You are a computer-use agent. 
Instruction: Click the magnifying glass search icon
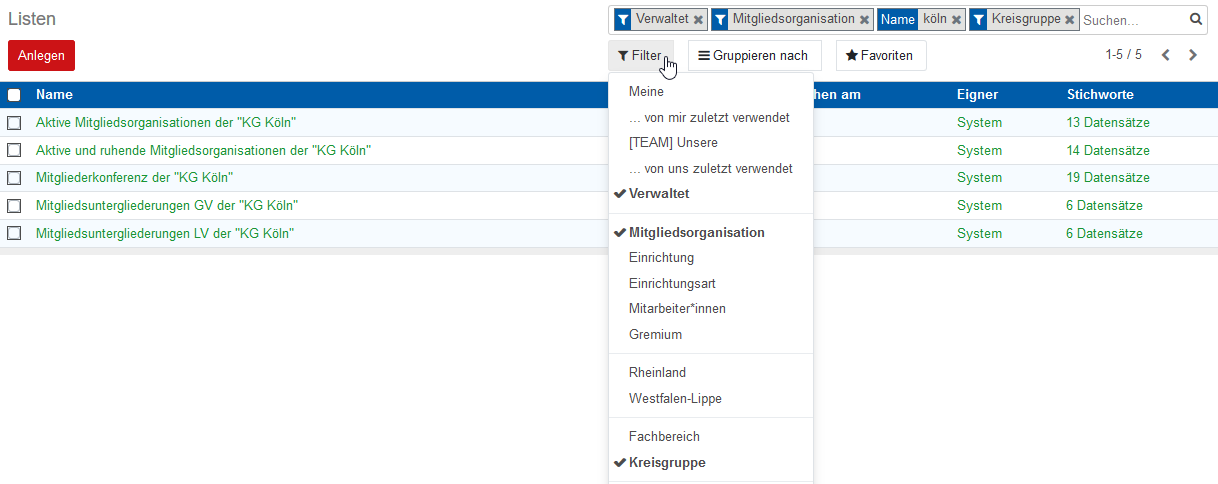(1195, 19)
